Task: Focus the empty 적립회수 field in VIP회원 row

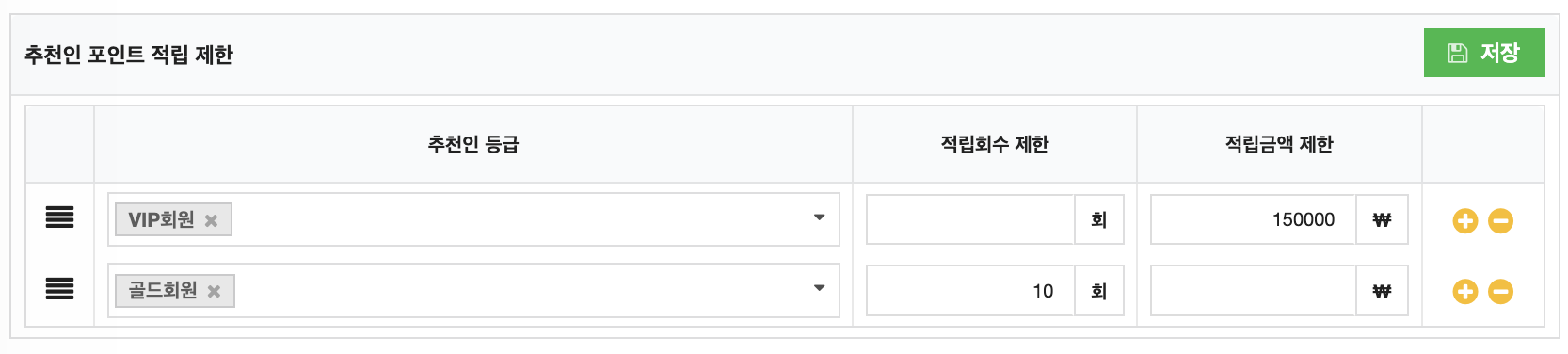Action: [x=970, y=219]
